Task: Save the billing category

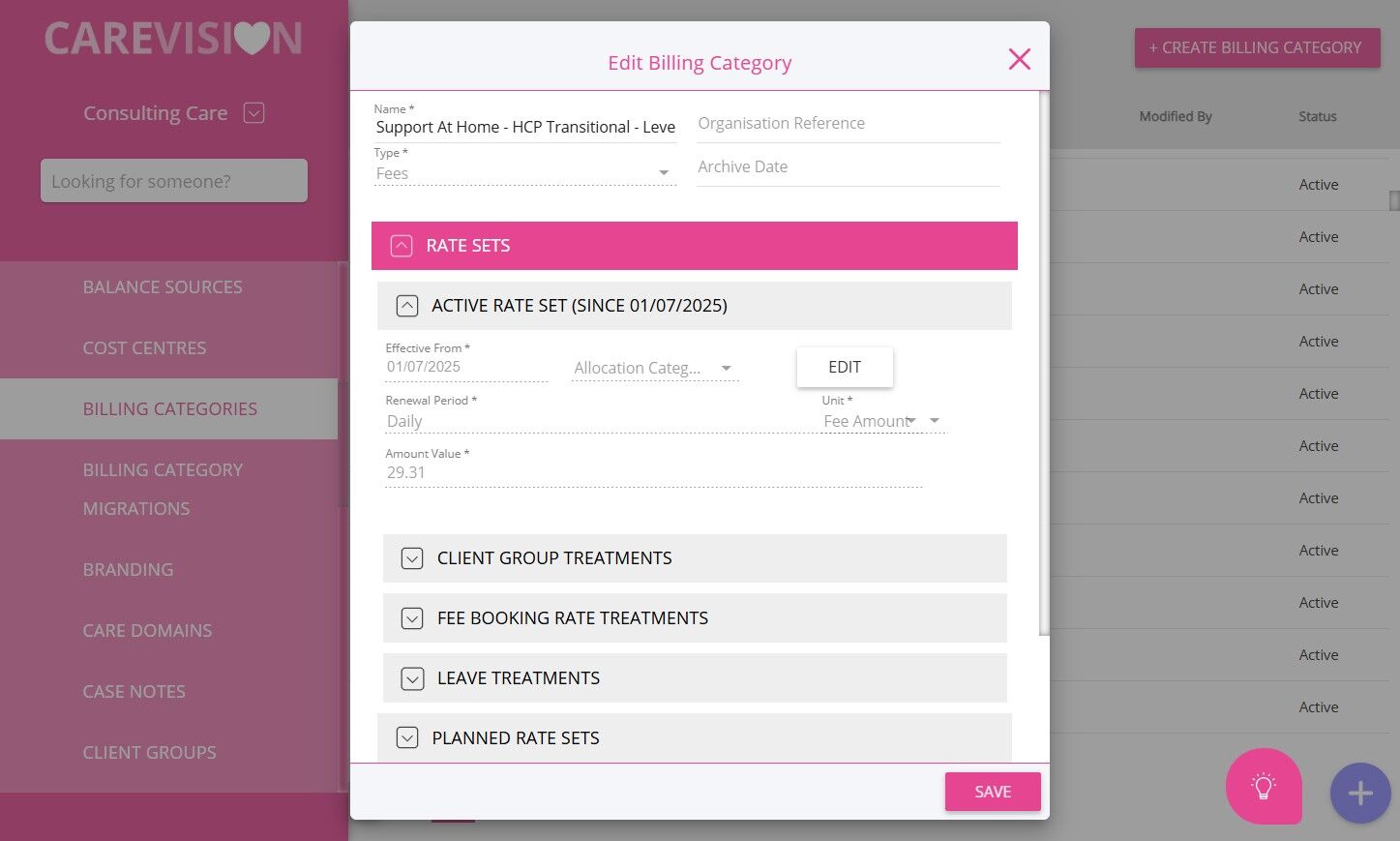Action: (x=993, y=792)
